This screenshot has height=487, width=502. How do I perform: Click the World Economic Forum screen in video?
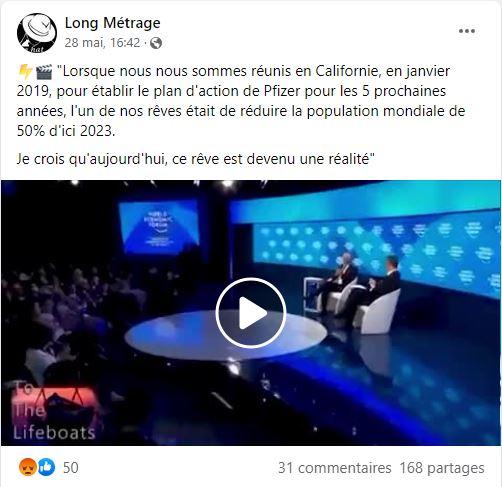[x=159, y=227]
